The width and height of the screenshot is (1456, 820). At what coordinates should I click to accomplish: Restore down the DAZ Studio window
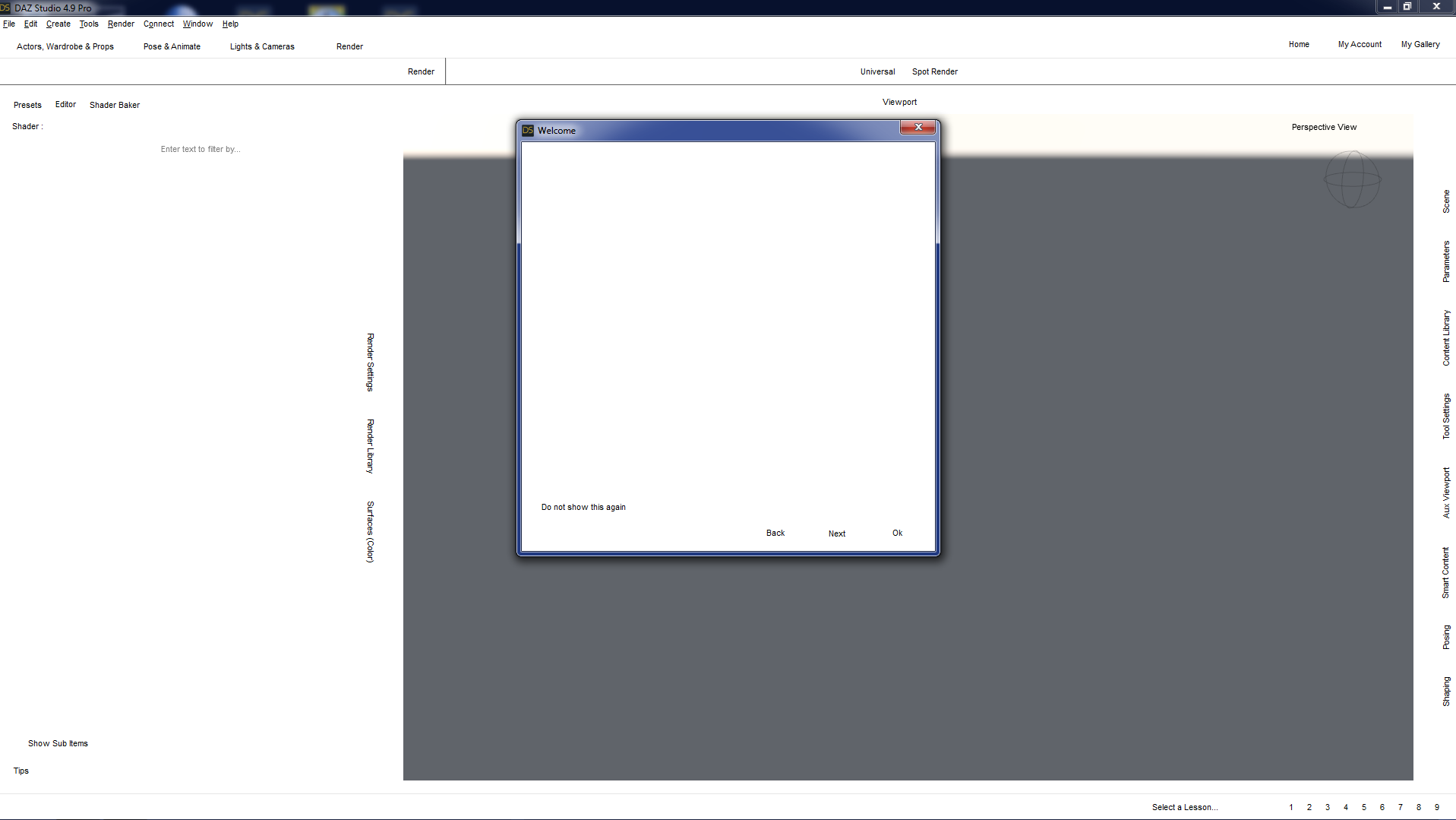(1407, 7)
